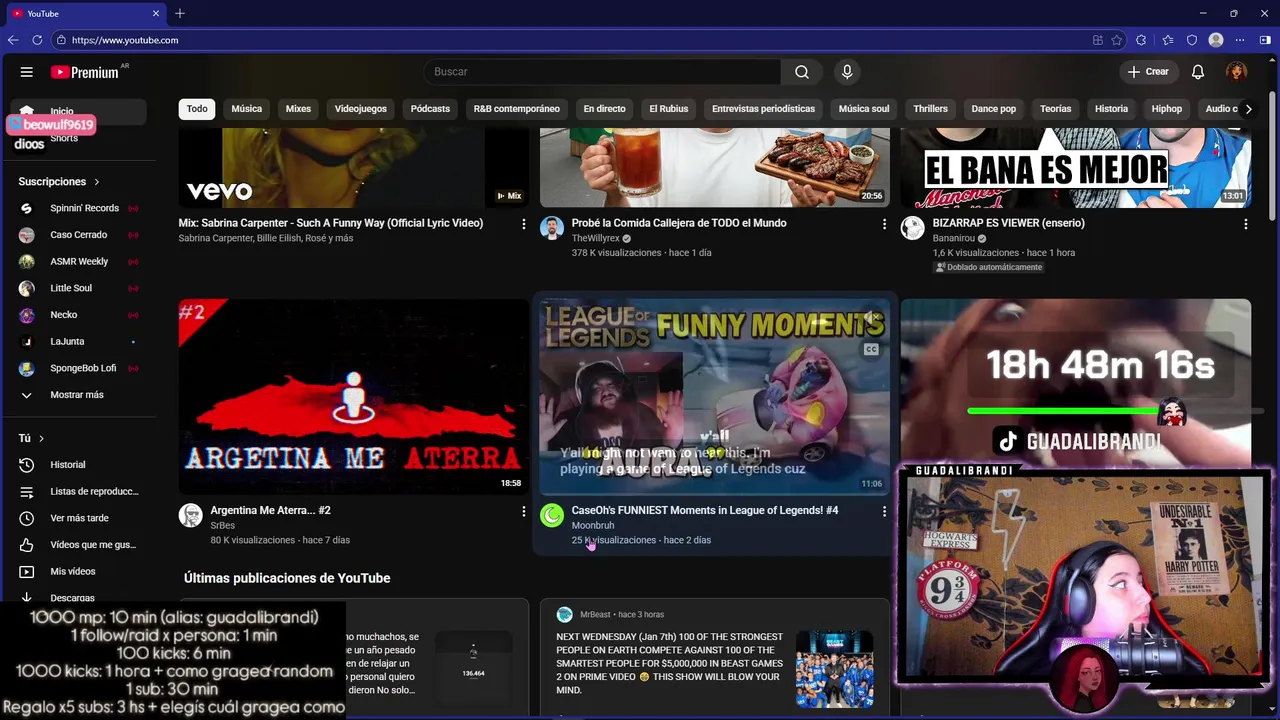Select the R&B contemporáneo chip
This screenshot has height=720, width=1280.
pyautogui.click(x=517, y=109)
